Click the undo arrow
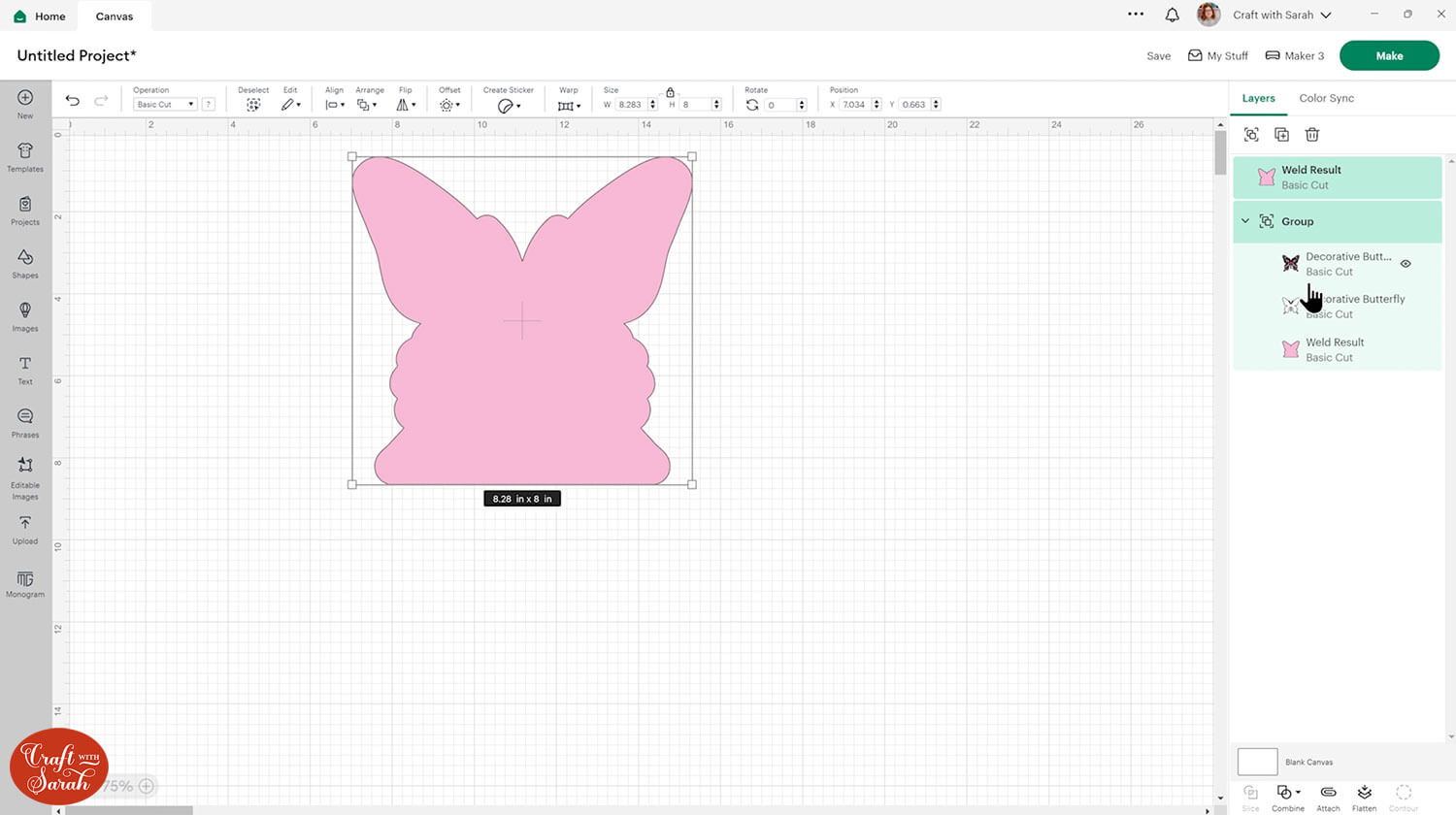Viewport: 1456px width, 815px height. (x=73, y=101)
